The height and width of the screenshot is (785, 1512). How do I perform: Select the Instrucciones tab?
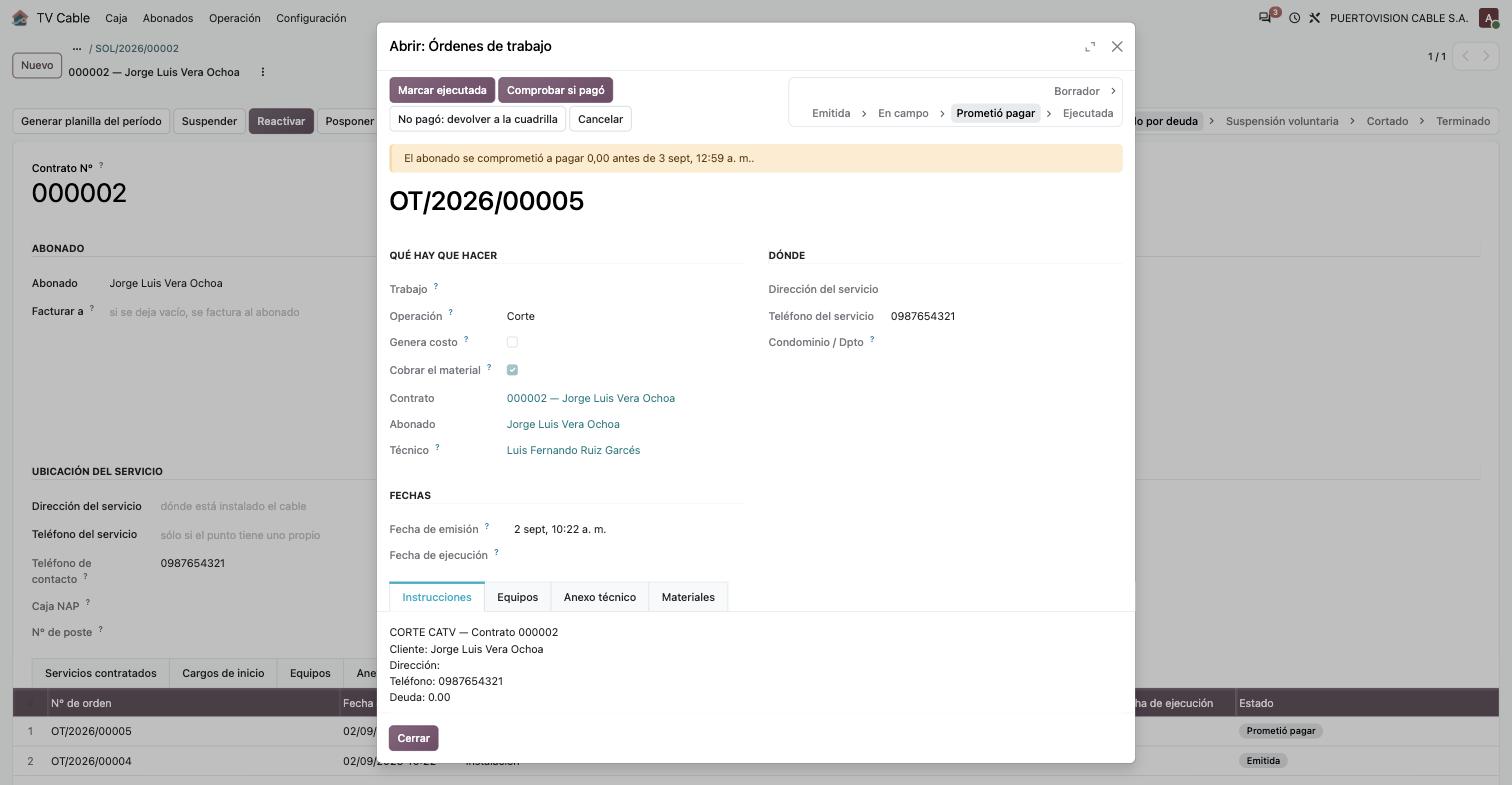tap(437, 597)
